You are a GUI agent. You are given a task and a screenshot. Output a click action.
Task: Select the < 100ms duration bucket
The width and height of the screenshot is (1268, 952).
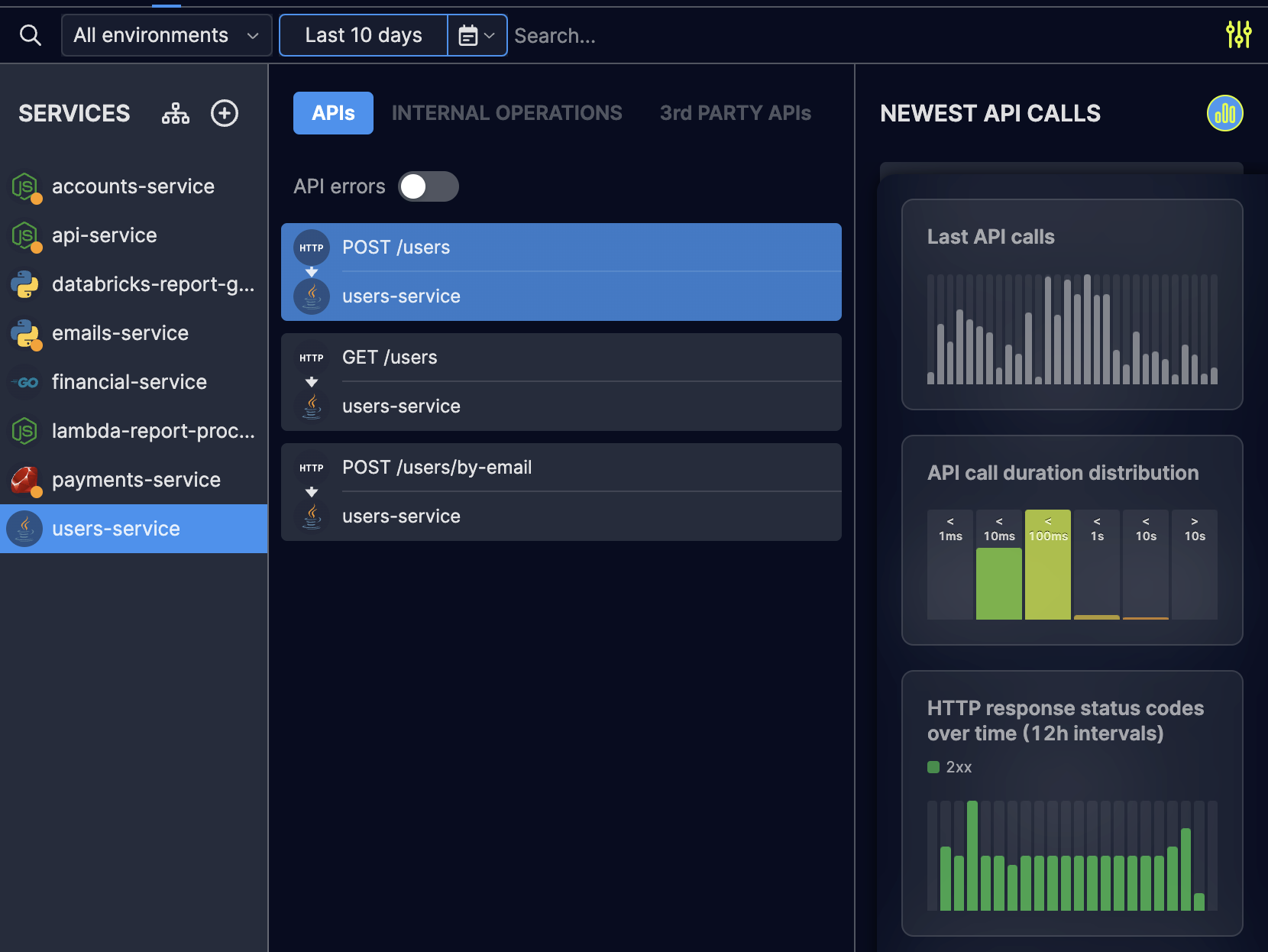coord(1048,565)
